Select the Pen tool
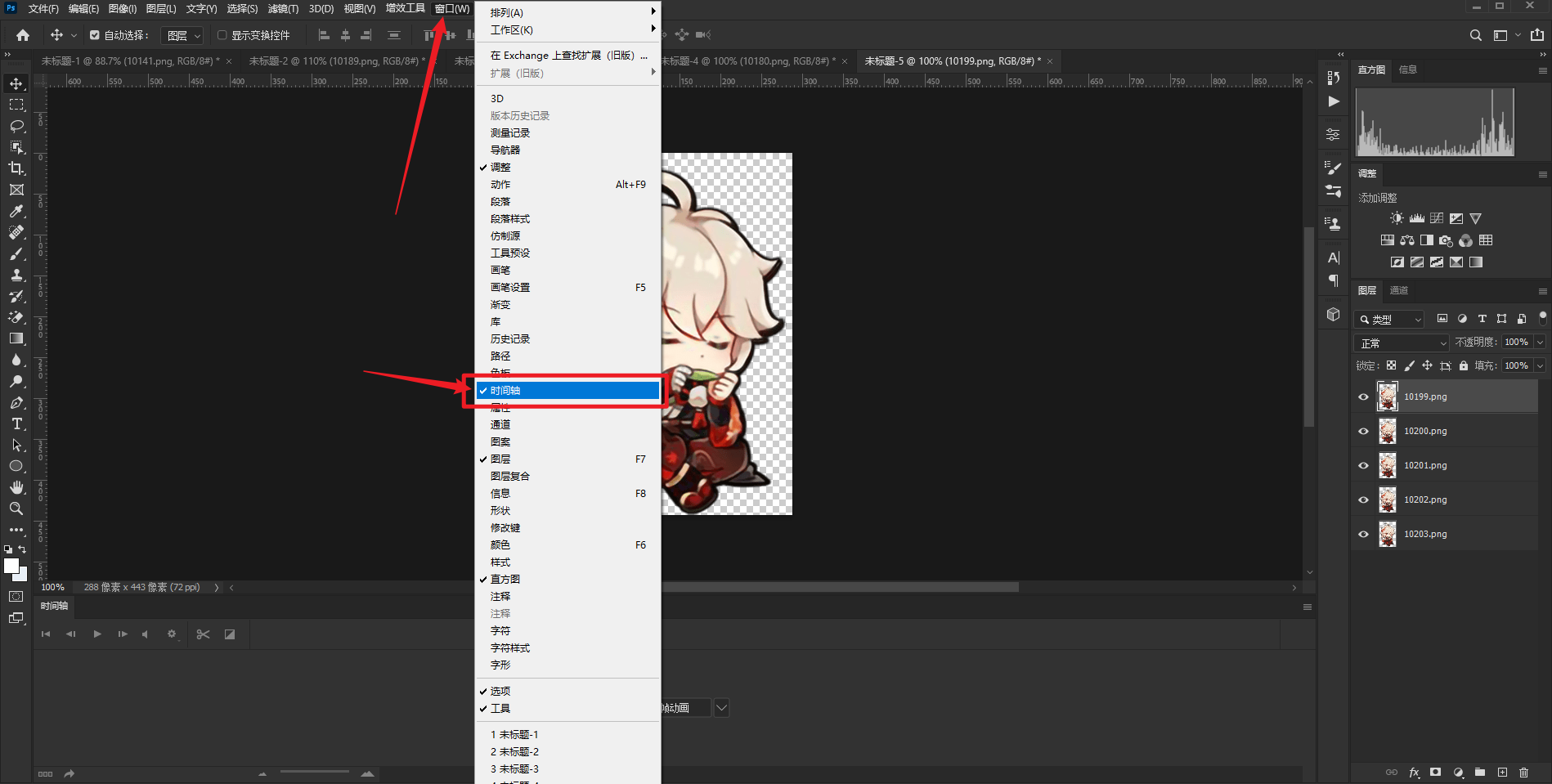The image size is (1552, 784). pos(16,402)
